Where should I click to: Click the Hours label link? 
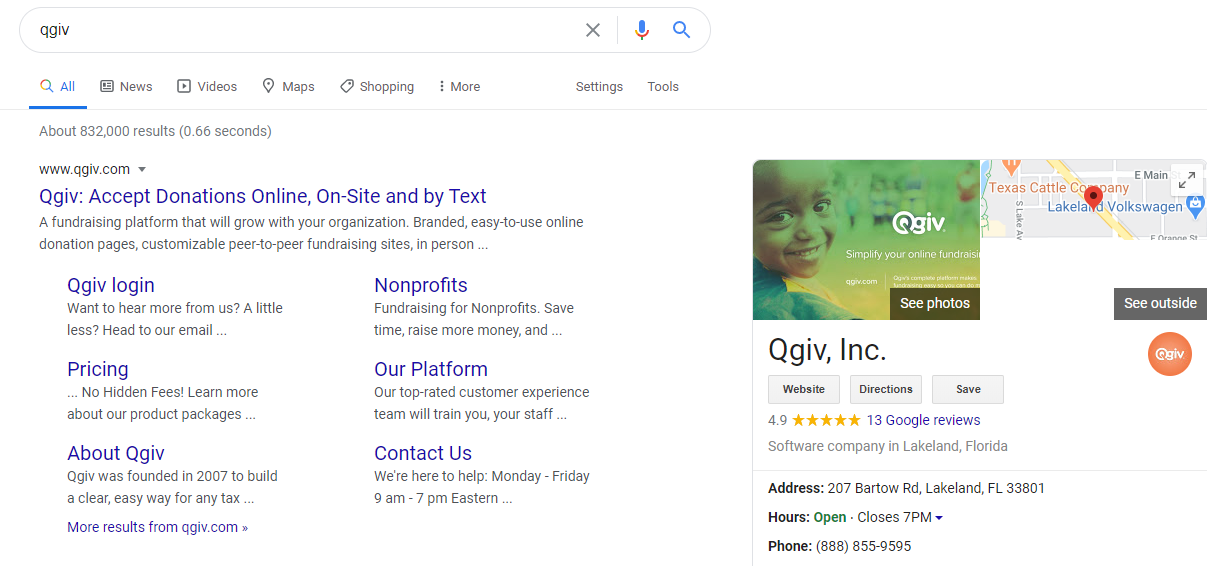[788, 518]
